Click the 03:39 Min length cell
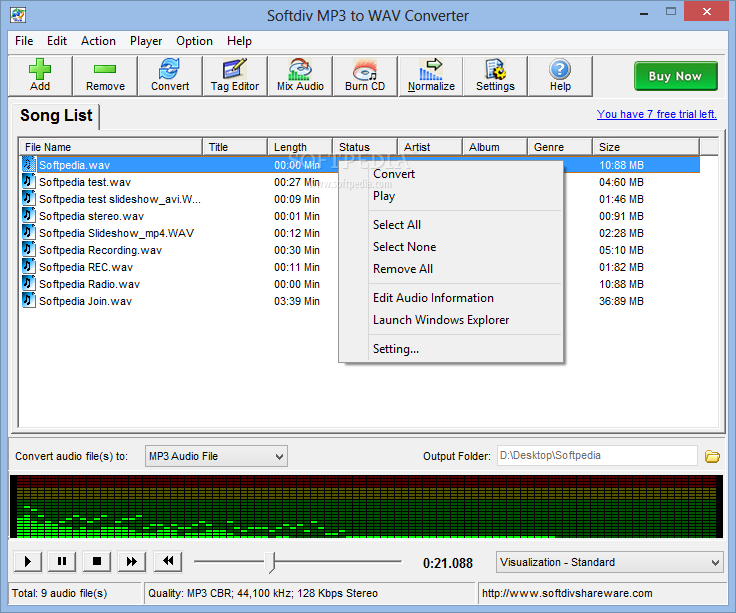This screenshot has height=613, width=736. pyautogui.click(x=297, y=301)
